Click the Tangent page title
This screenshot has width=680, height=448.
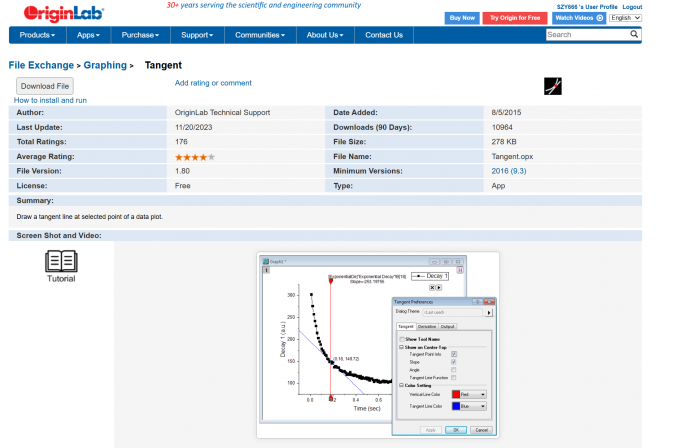pyautogui.click(x=163, y=65)
